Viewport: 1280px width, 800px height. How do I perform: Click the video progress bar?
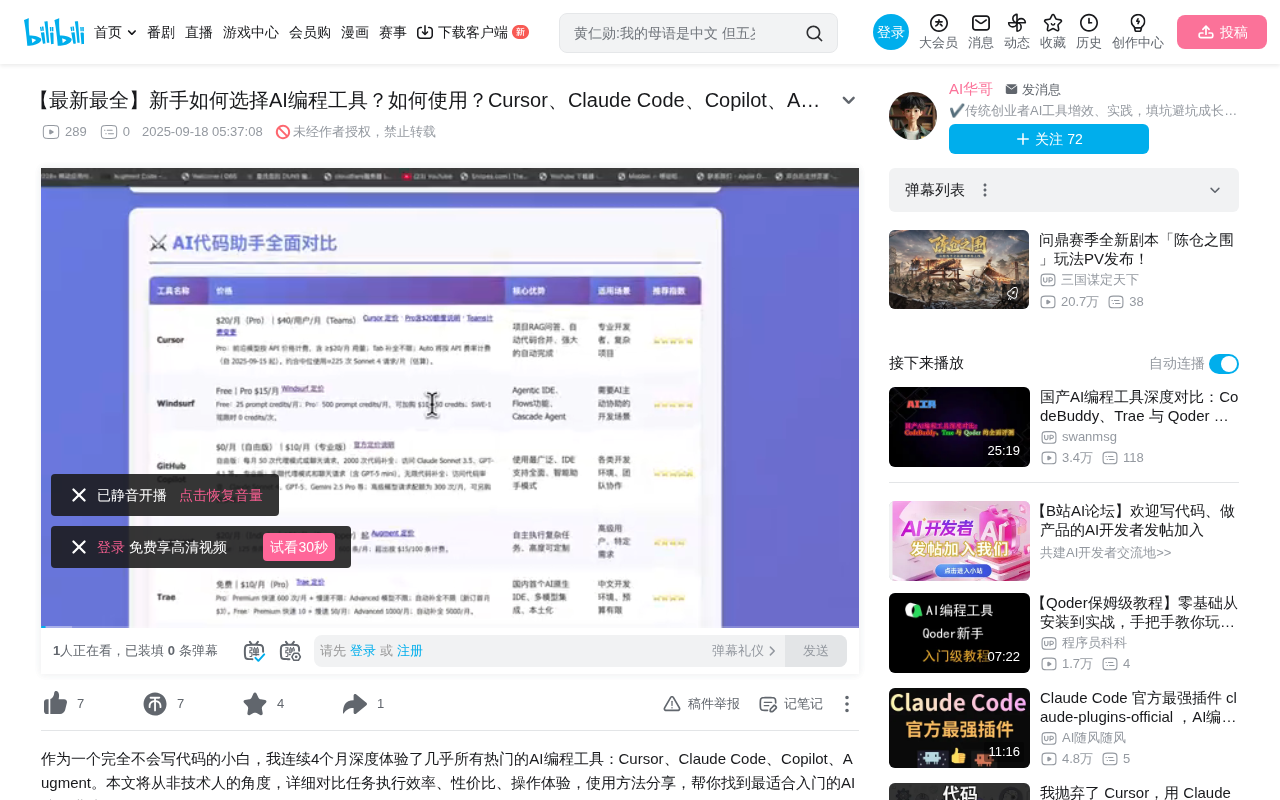pos(450,628)
